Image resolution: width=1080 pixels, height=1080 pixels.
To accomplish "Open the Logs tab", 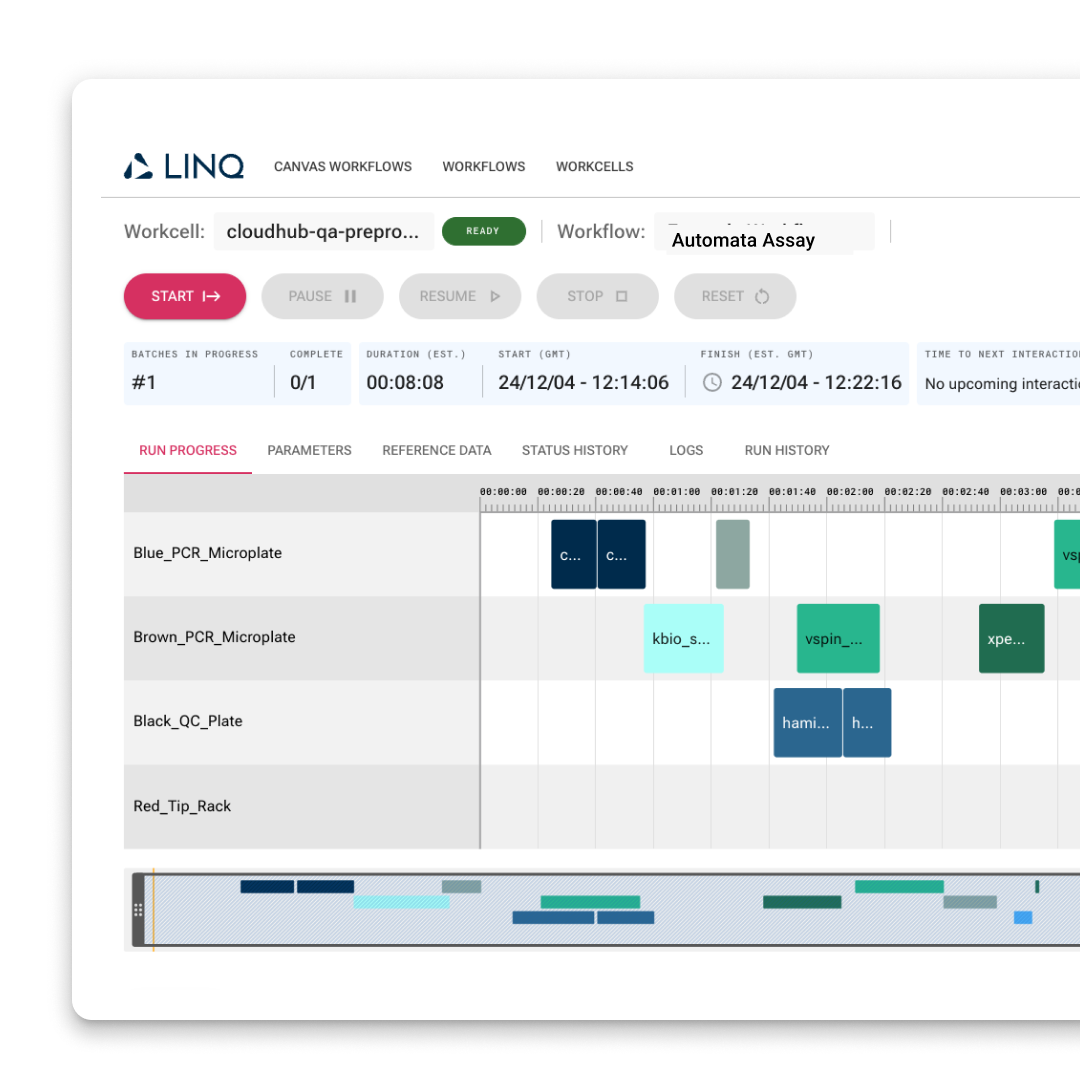I will 686,450.
